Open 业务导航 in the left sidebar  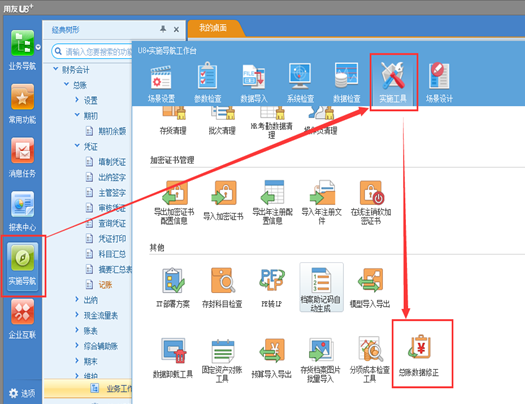pos(22,50)
